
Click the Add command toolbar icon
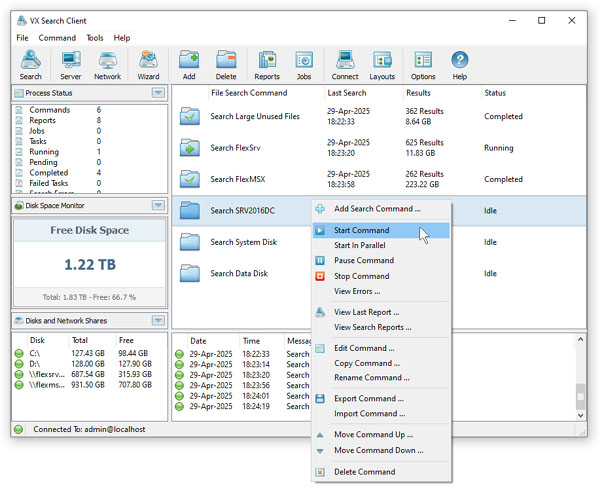coord(189,65)
